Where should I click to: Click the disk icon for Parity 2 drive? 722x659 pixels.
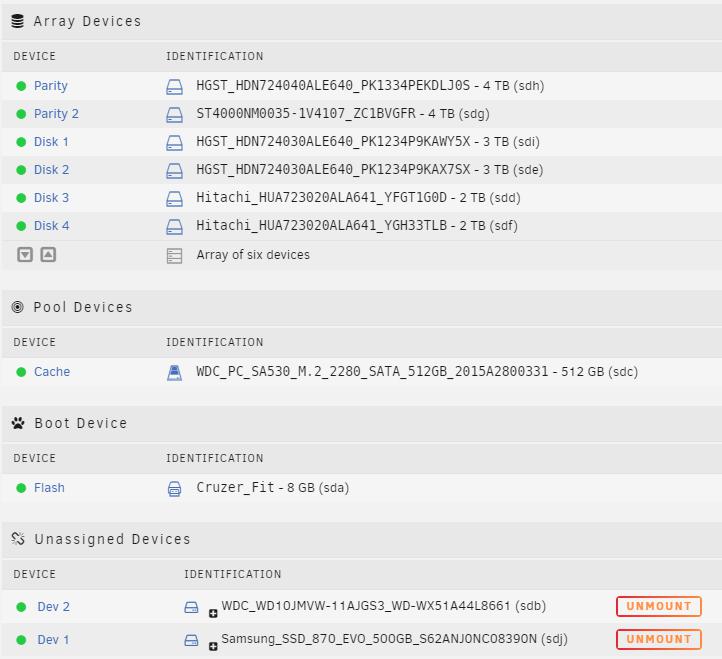[174, 114]
